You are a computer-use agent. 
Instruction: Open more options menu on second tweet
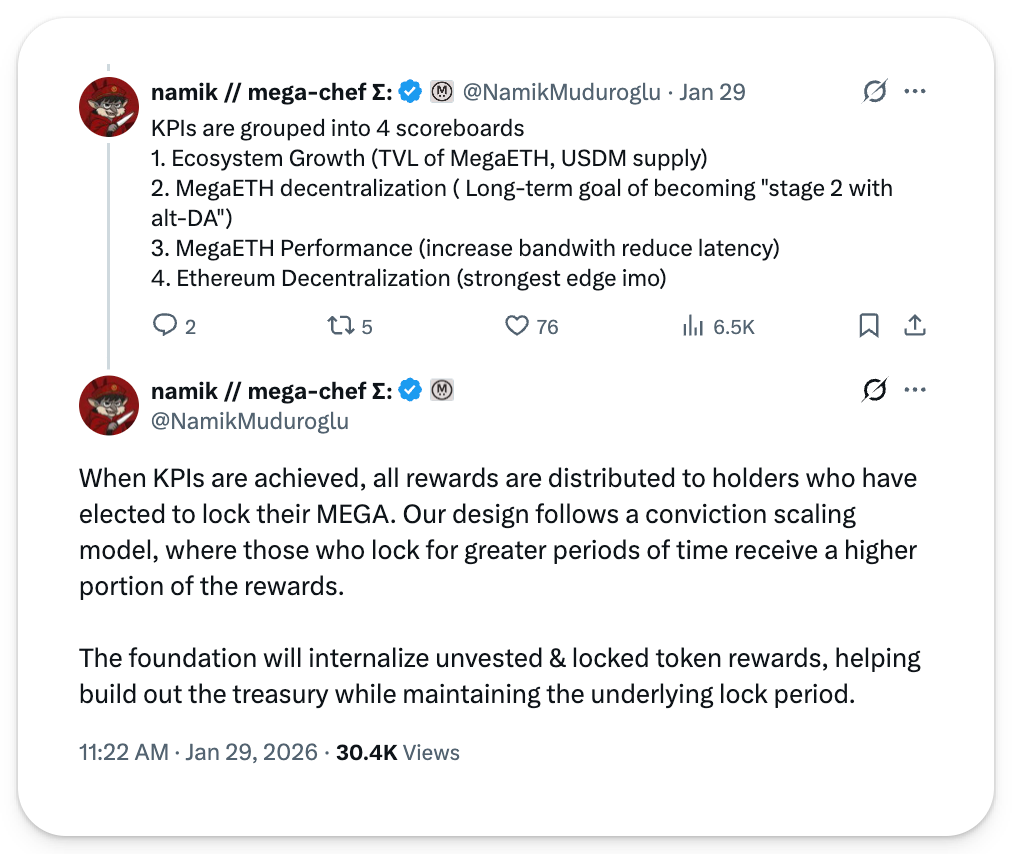click(915, 391)
